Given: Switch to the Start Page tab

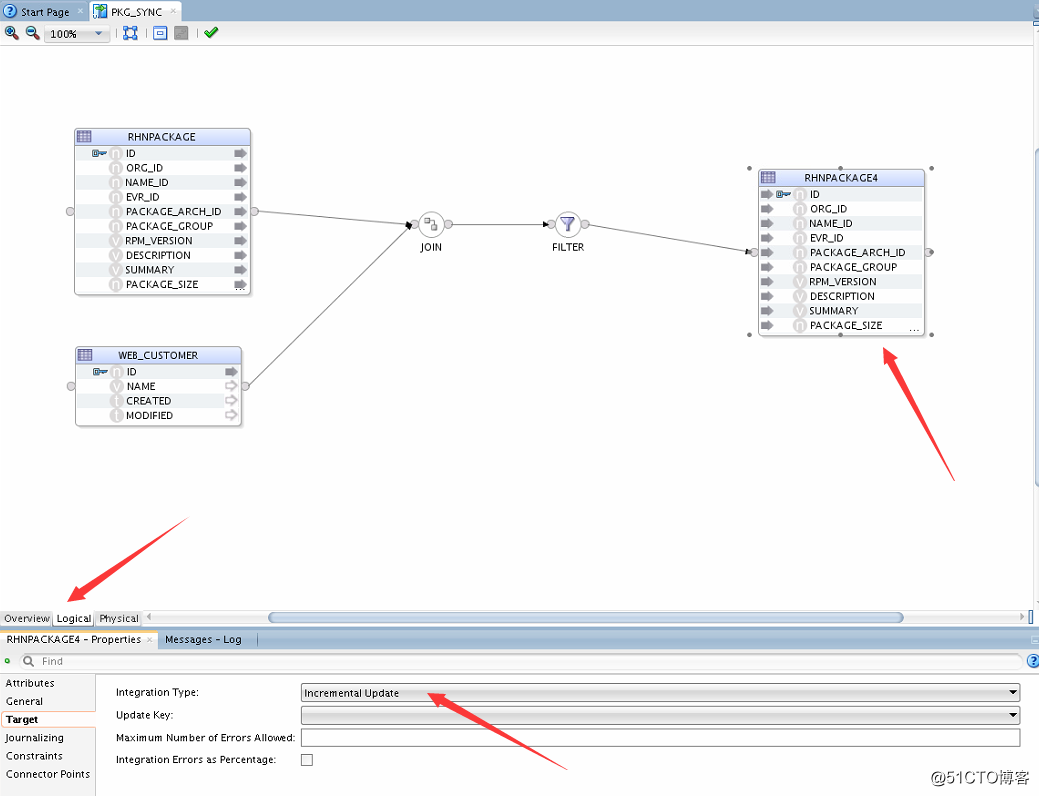Looking at the screenshot, I should tap(44, 12).
